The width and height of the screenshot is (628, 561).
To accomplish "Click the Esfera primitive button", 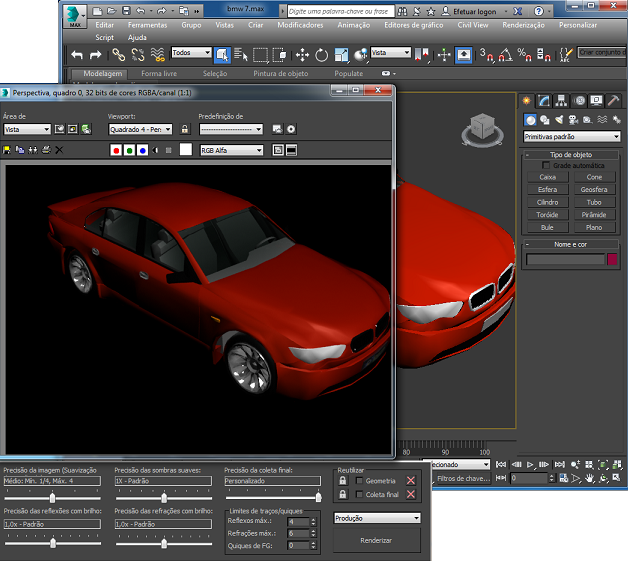I will [x=547, y=189].
